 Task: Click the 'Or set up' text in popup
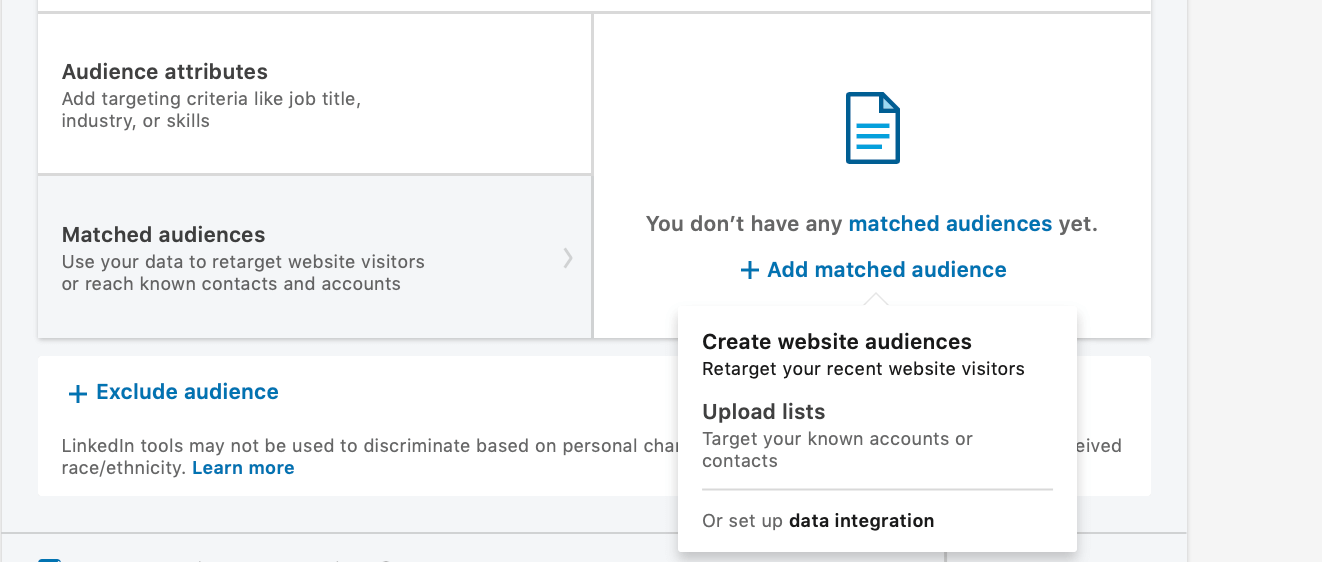pos(743,521)
